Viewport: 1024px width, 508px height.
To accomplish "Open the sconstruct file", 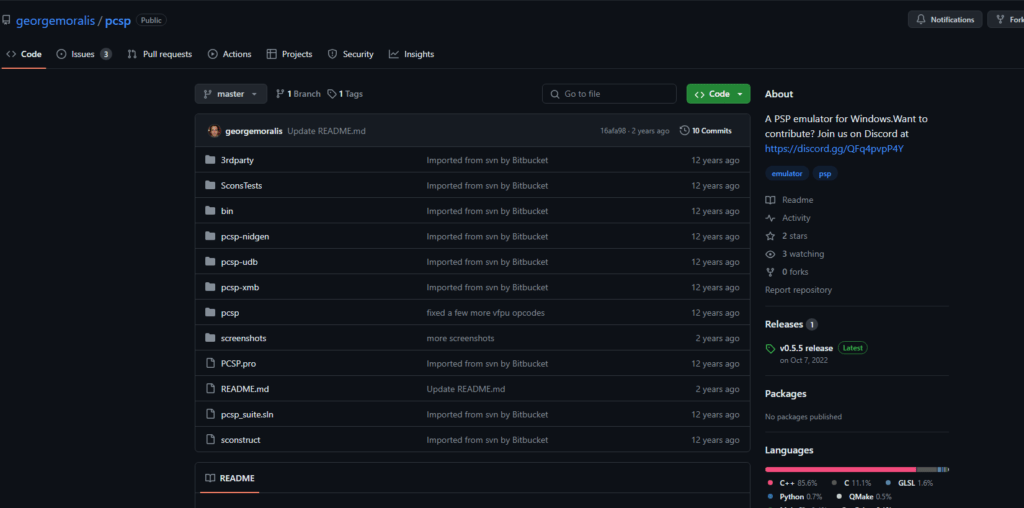I will coord(240,440).
